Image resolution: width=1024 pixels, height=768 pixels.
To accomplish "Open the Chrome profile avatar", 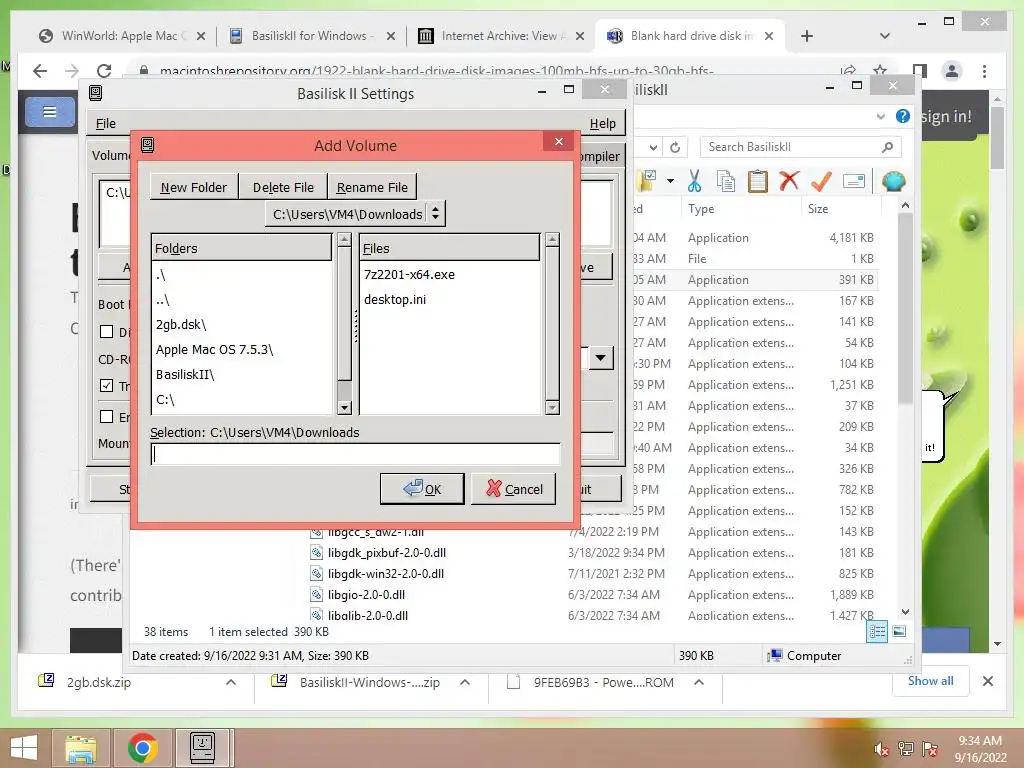I will tap(952, 71).
